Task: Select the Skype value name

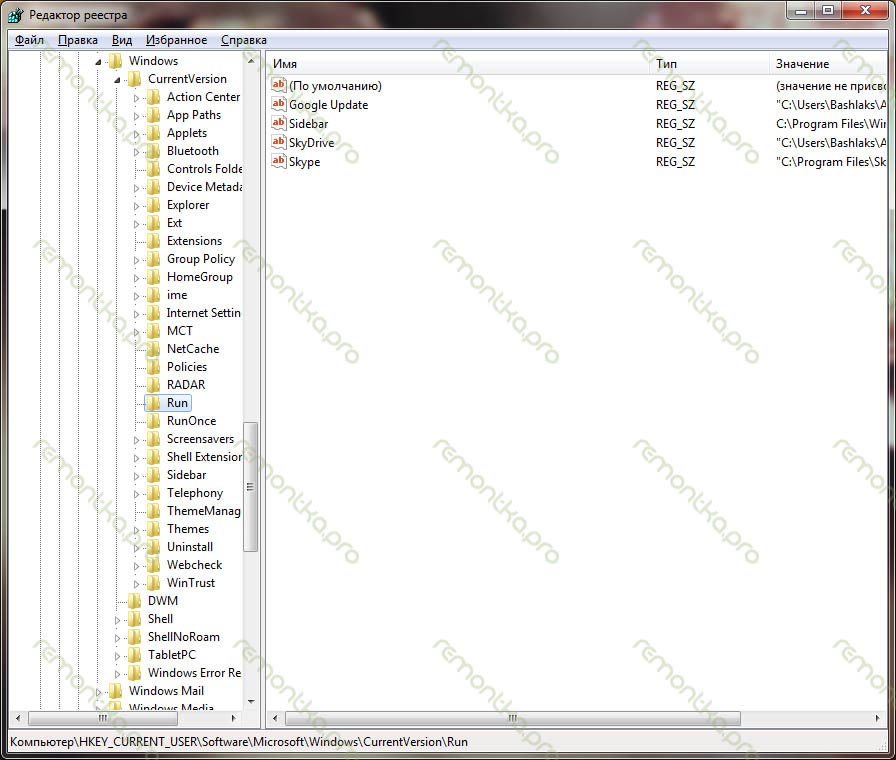Action: point(305,162)
